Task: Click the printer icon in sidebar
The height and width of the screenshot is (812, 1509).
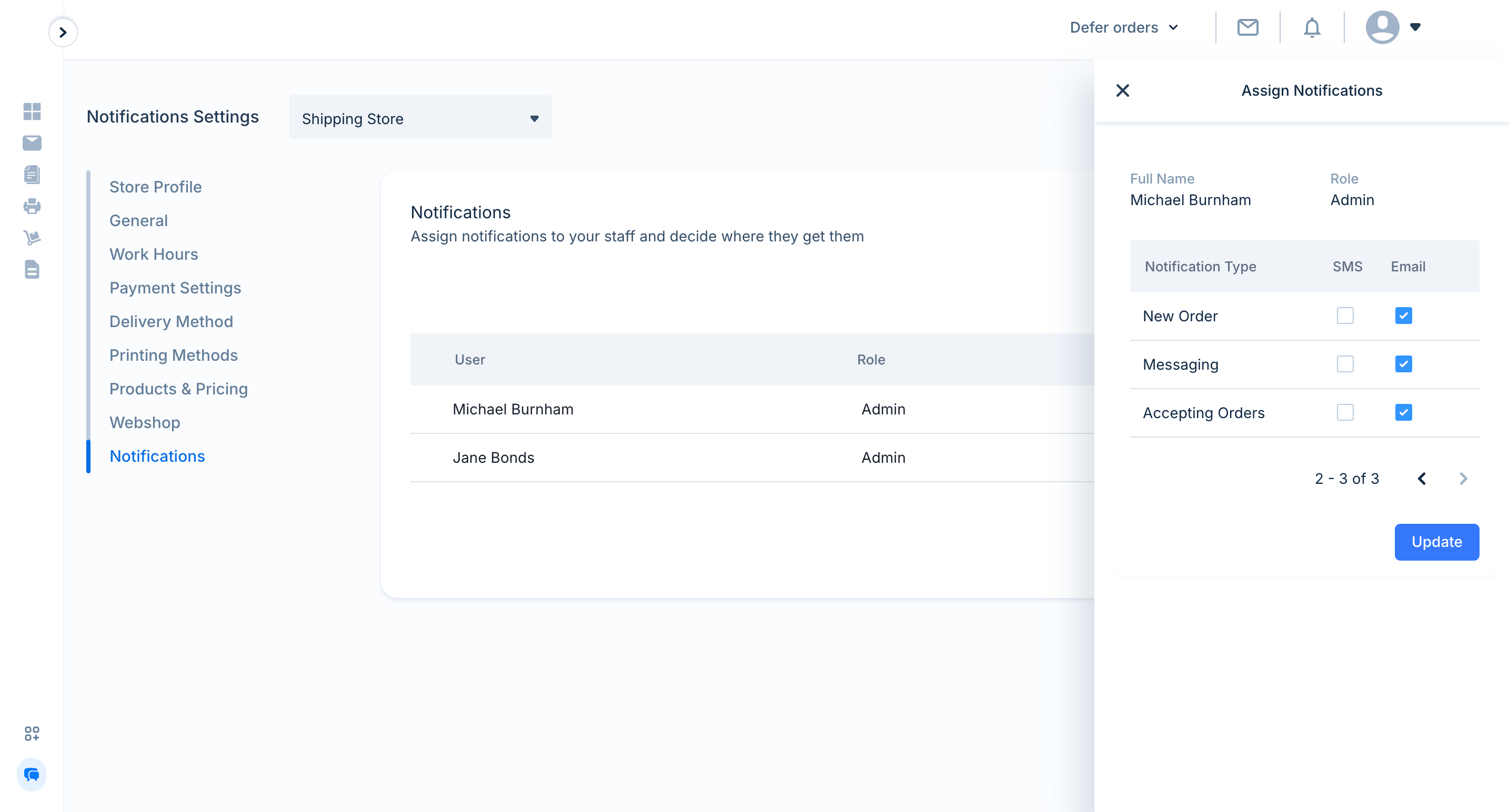Action: [x=32, y=206]
